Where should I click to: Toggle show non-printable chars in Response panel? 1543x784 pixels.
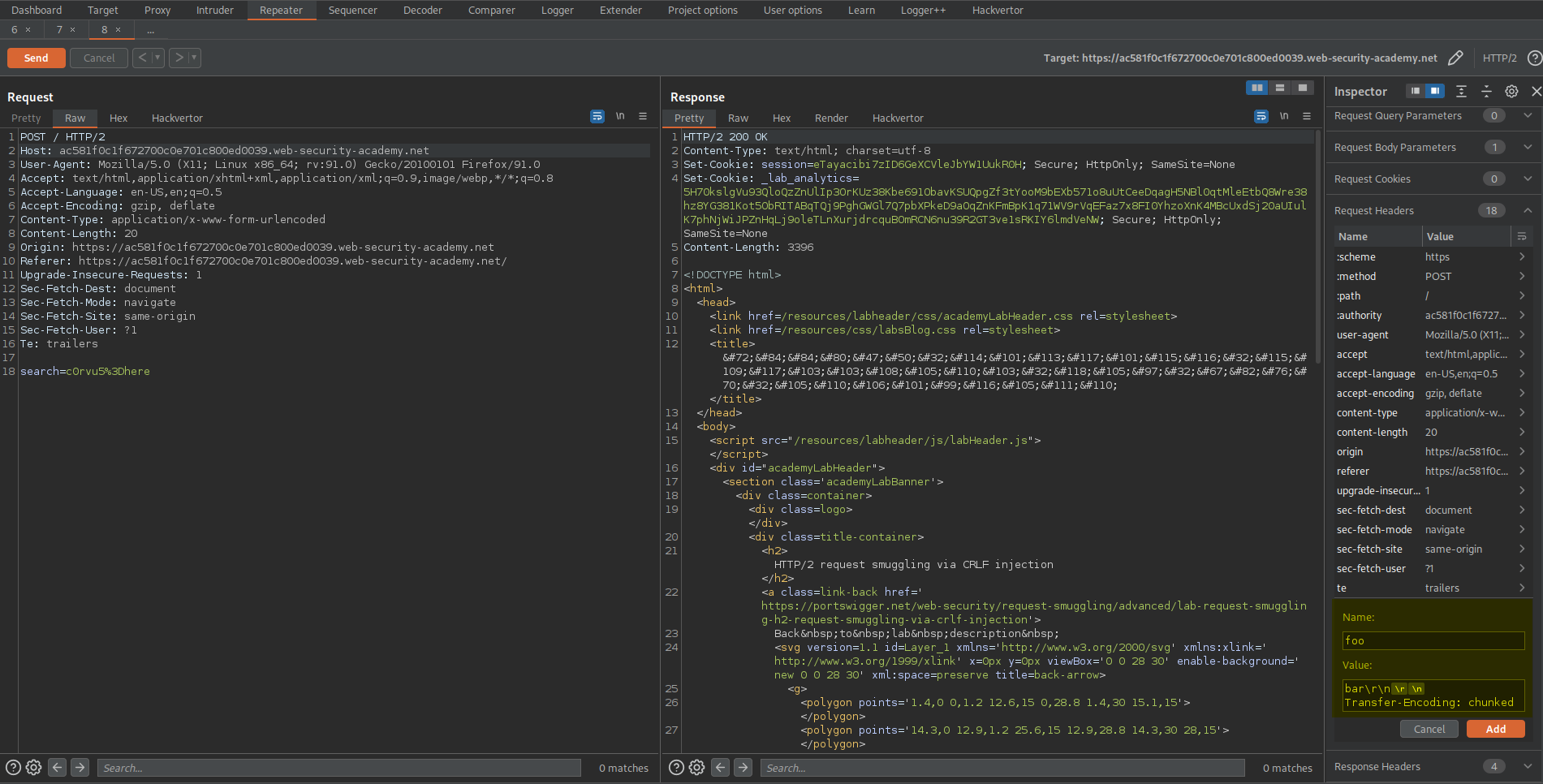[x=1284, y=116]
